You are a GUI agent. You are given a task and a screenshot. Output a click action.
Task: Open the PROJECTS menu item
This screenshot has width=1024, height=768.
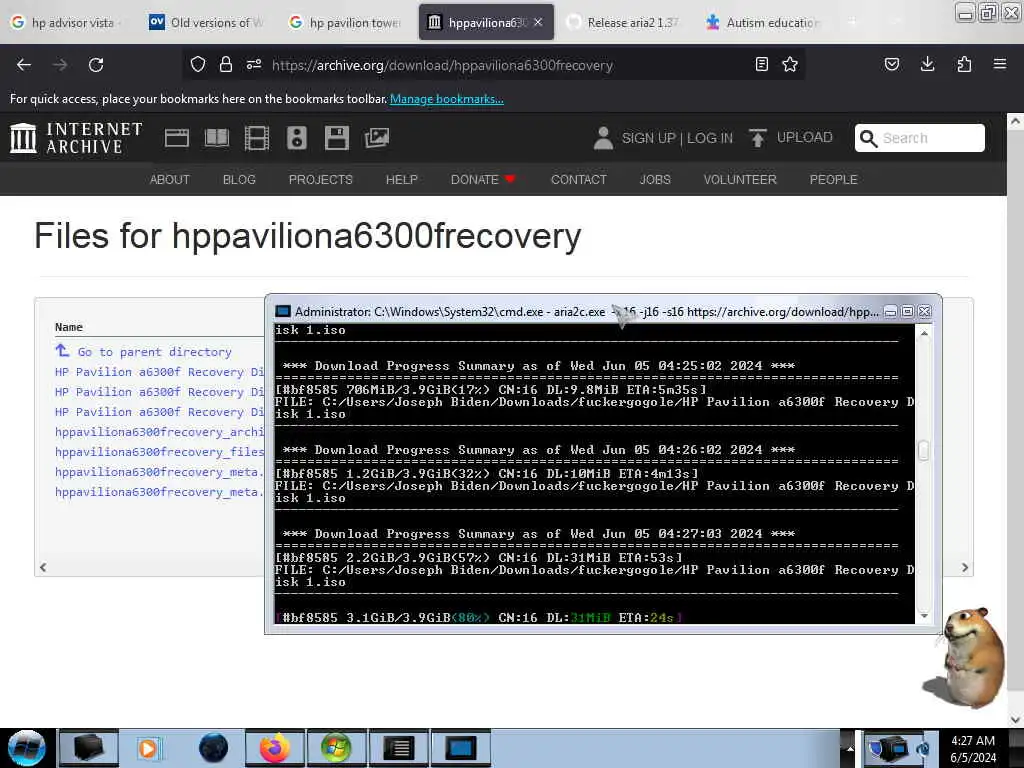(x=321, y=180)
